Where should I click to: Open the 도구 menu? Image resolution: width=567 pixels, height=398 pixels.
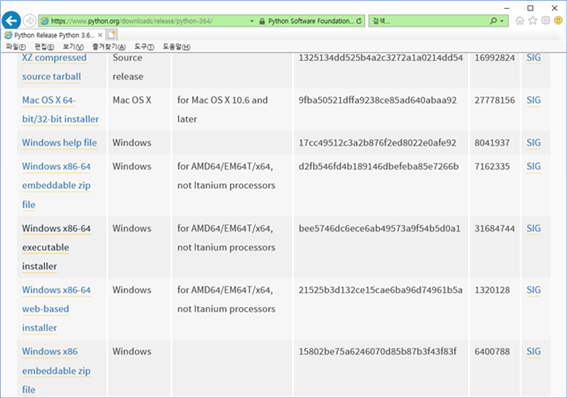144,47
